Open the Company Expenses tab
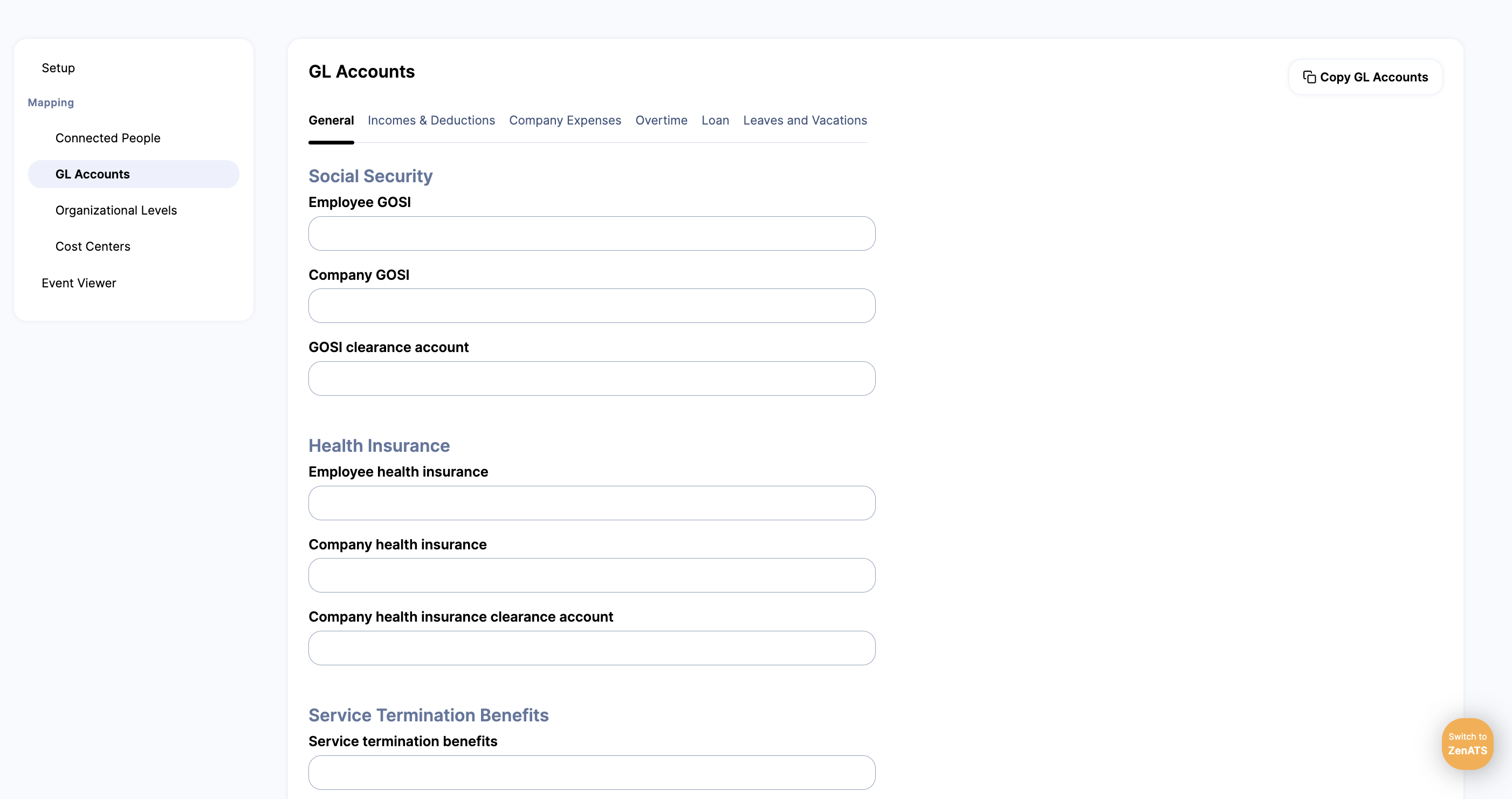This screenshot has height=799, width=1512. coord(565,120)
